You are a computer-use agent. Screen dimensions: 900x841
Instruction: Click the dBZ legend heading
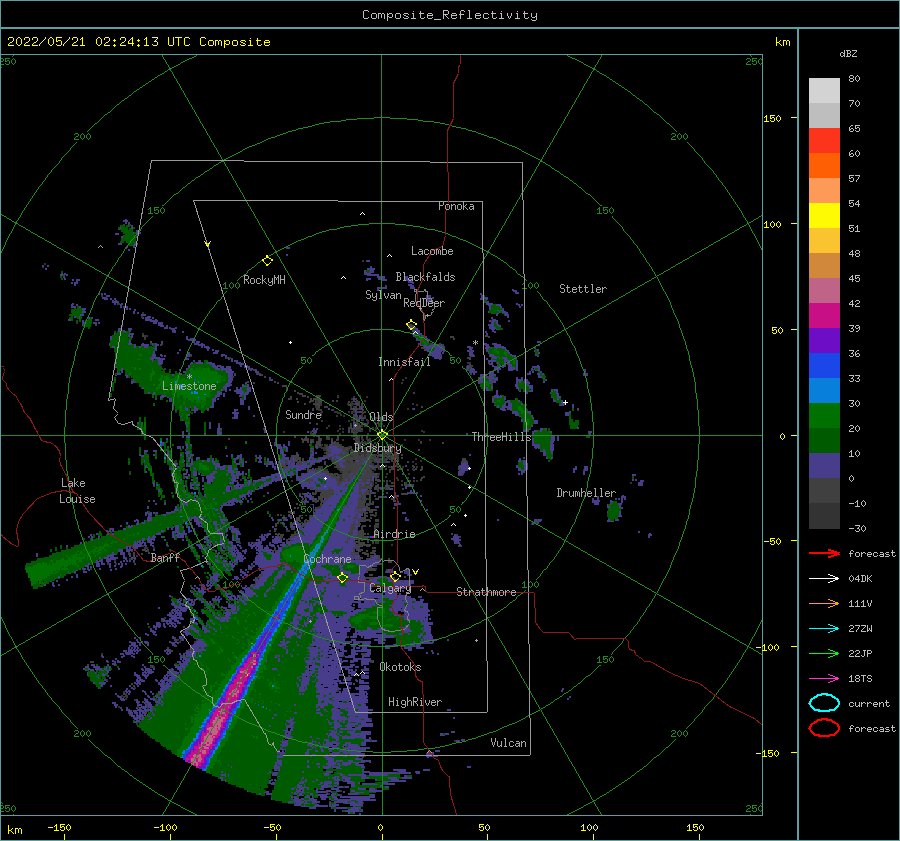tap(848, 54)
